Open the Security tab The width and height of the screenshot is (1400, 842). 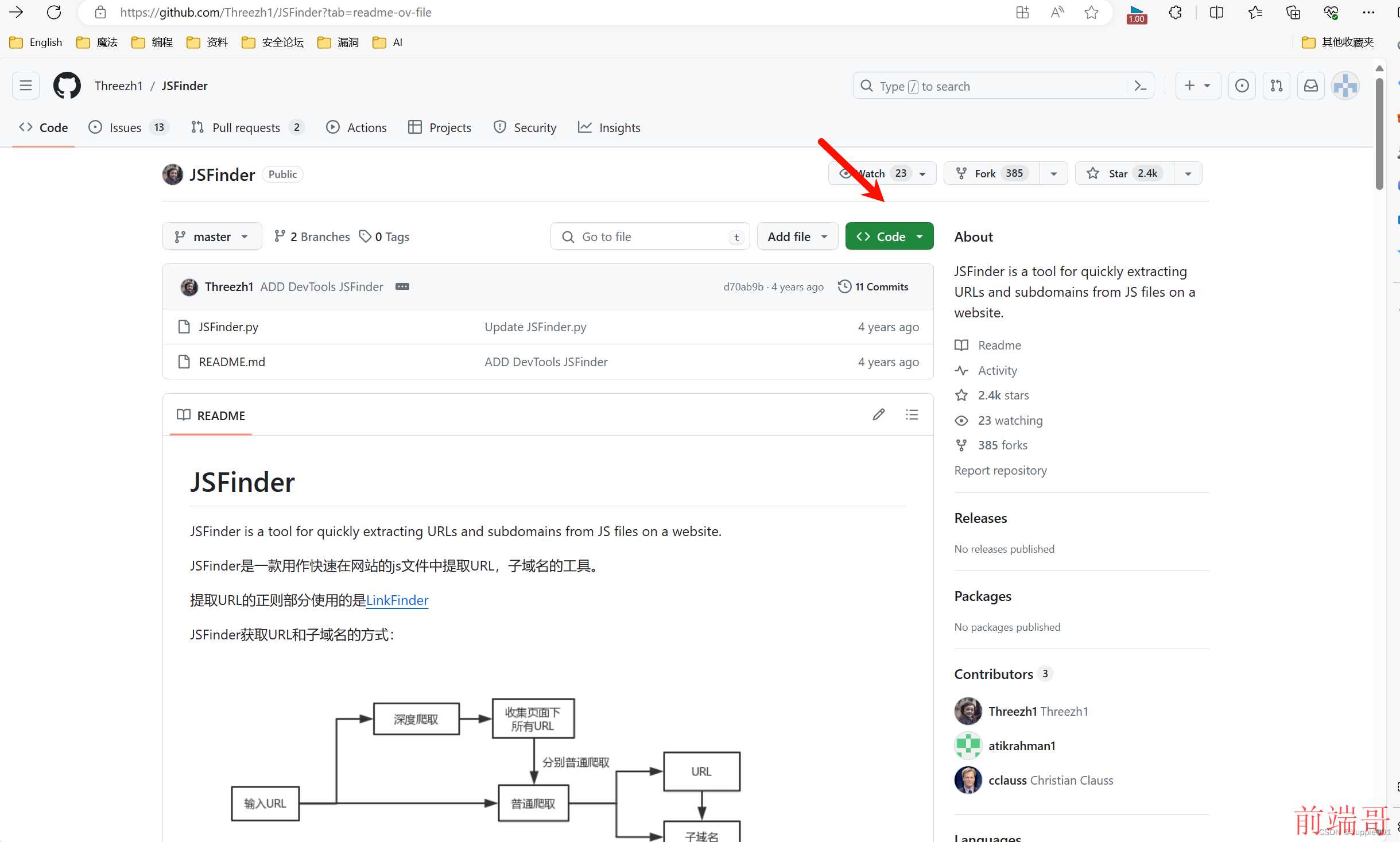(525, 127)
